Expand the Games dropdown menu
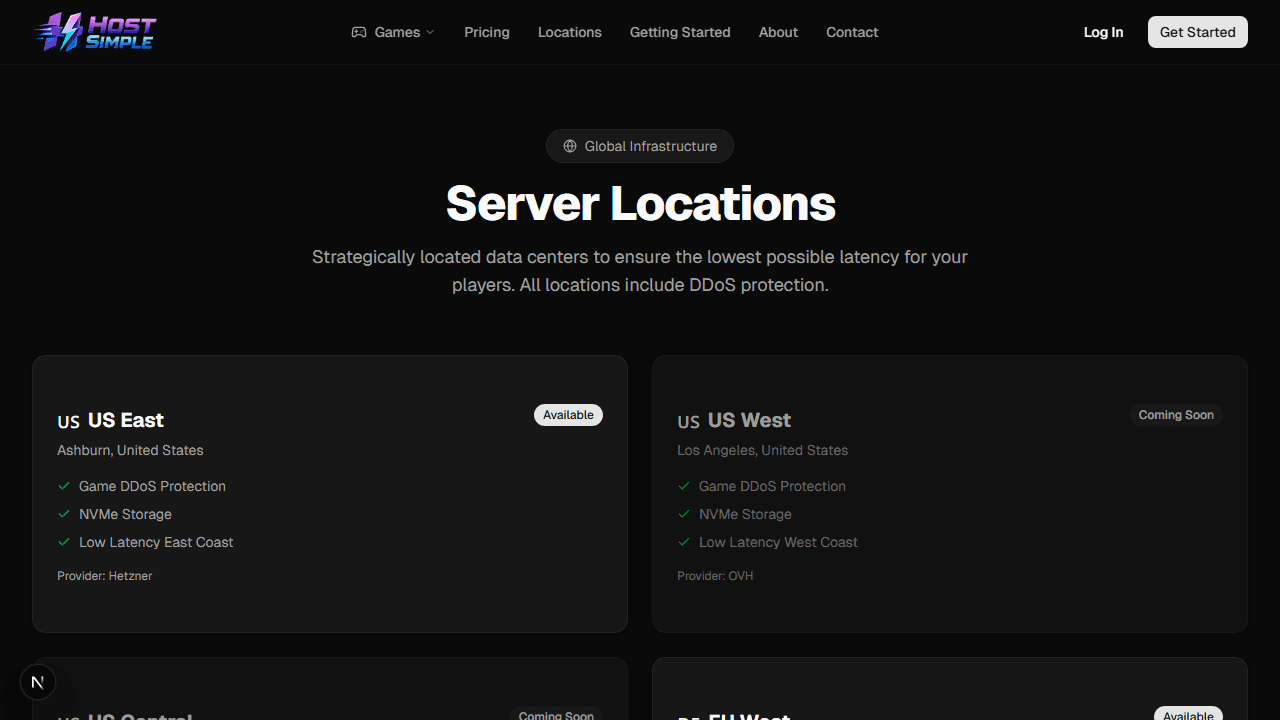 click(396, 32)
